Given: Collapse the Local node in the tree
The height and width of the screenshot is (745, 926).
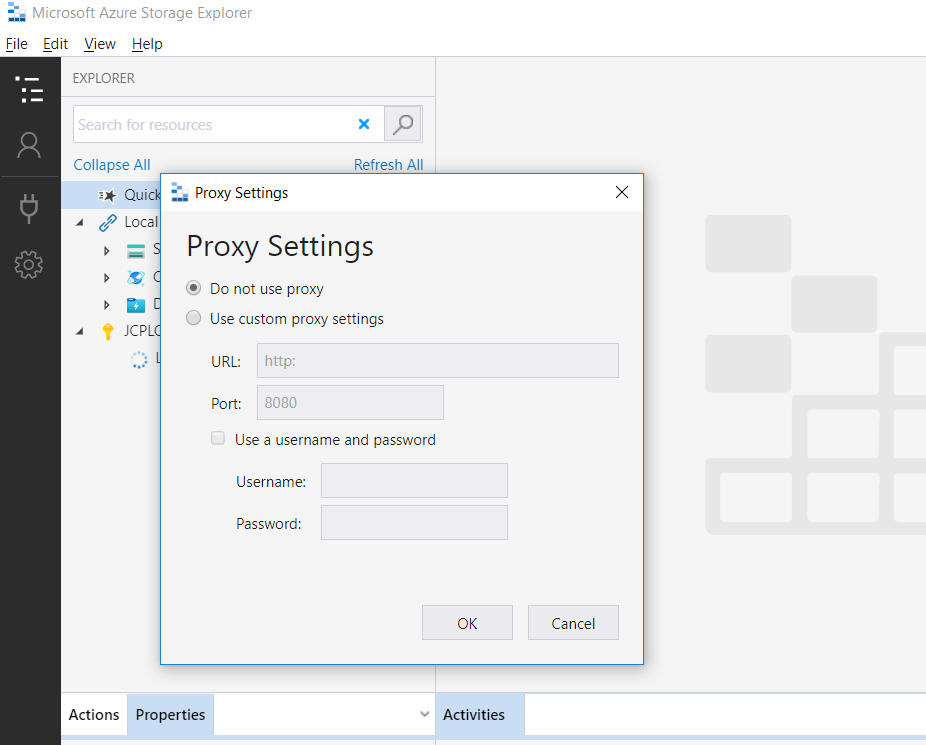Looking at the screenshot, I should (x=79, y=222).
